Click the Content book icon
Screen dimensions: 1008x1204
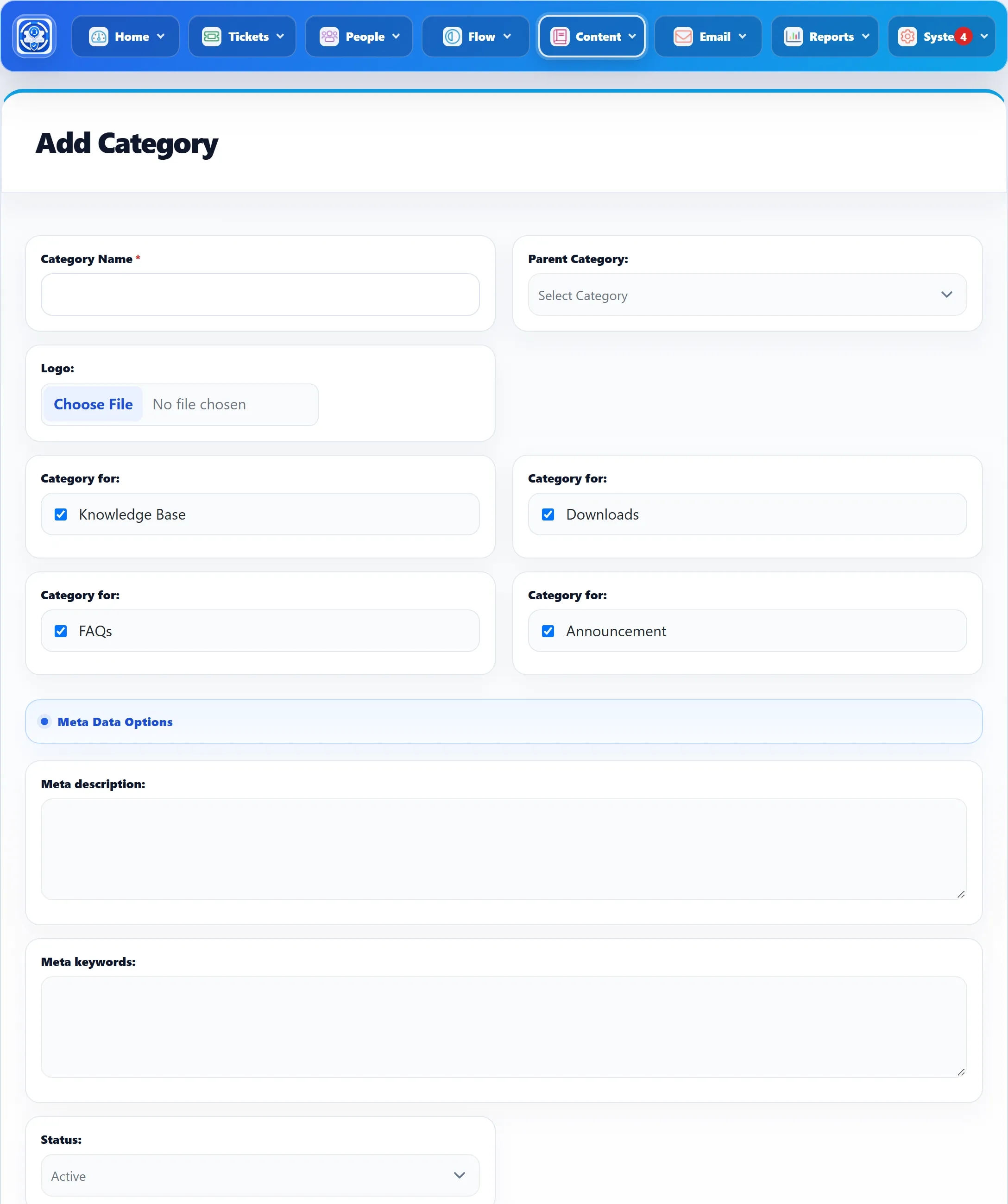560,37
